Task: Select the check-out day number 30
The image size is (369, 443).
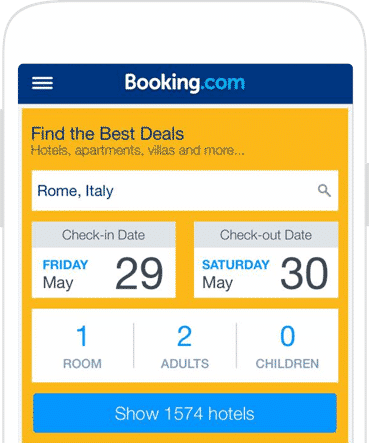Action: click(304, 274)
